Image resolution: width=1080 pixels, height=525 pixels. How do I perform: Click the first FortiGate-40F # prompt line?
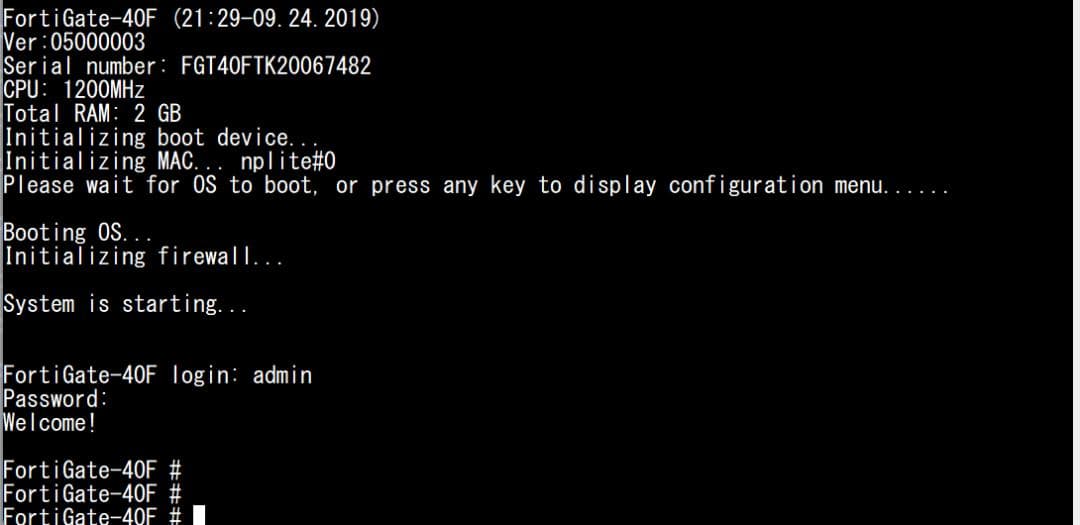point(92,469)
